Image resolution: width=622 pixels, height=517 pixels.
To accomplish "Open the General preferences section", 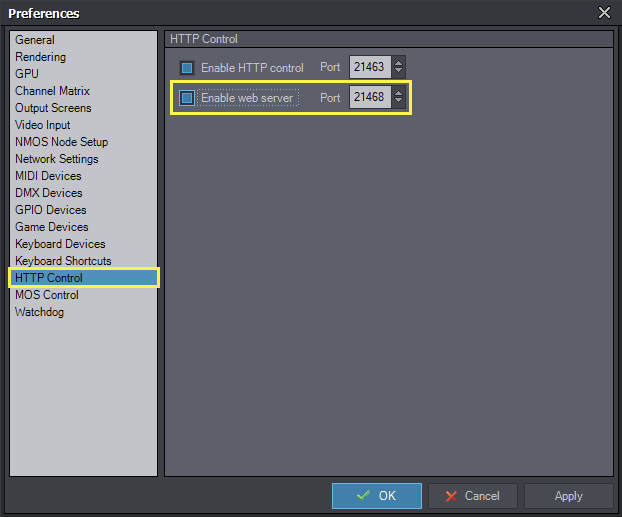I will click(x=35, y=40).
